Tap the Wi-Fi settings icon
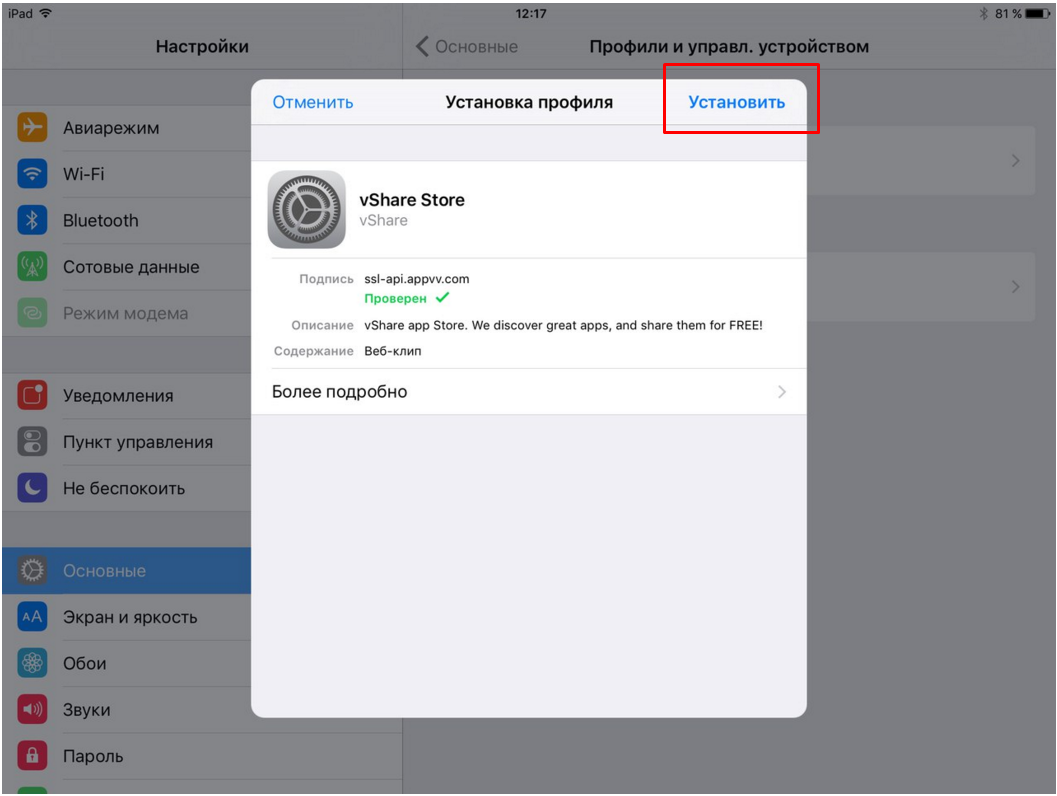1057x796 pixels. pyautogui.click(x=32, y=174)
